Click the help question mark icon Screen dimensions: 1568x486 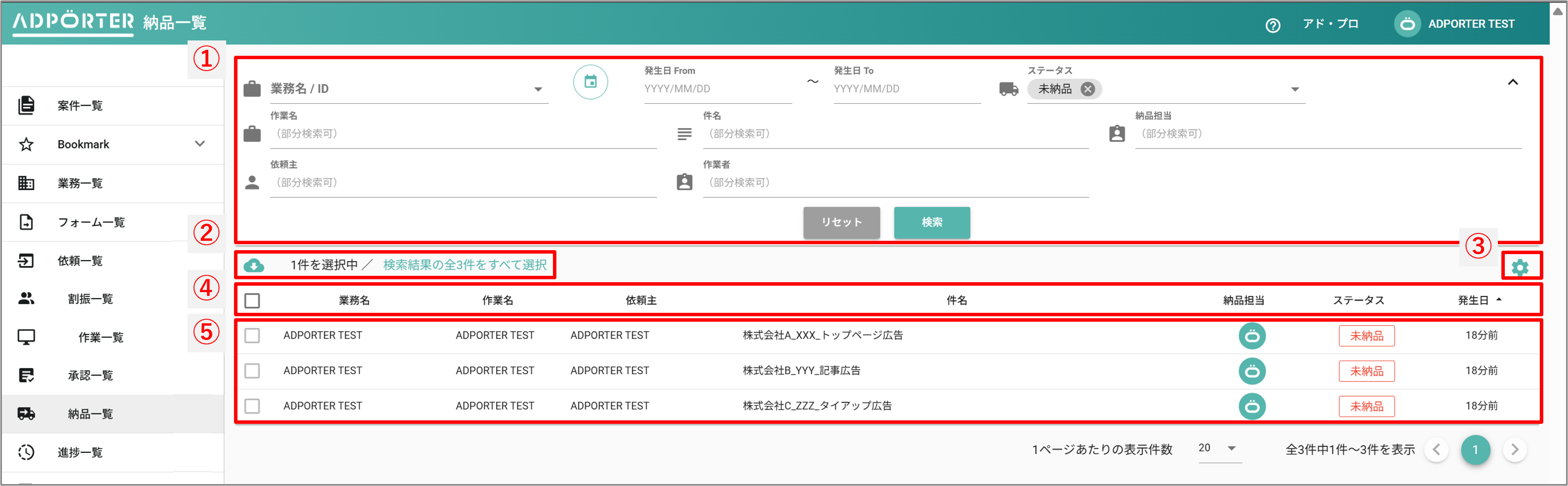tap(1272, 25)
